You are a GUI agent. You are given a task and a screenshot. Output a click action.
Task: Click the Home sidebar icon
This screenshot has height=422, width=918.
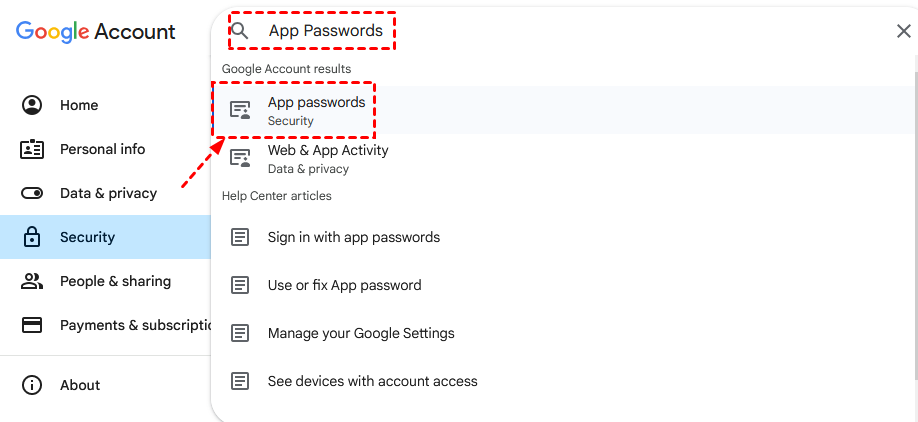coord(32,105)
